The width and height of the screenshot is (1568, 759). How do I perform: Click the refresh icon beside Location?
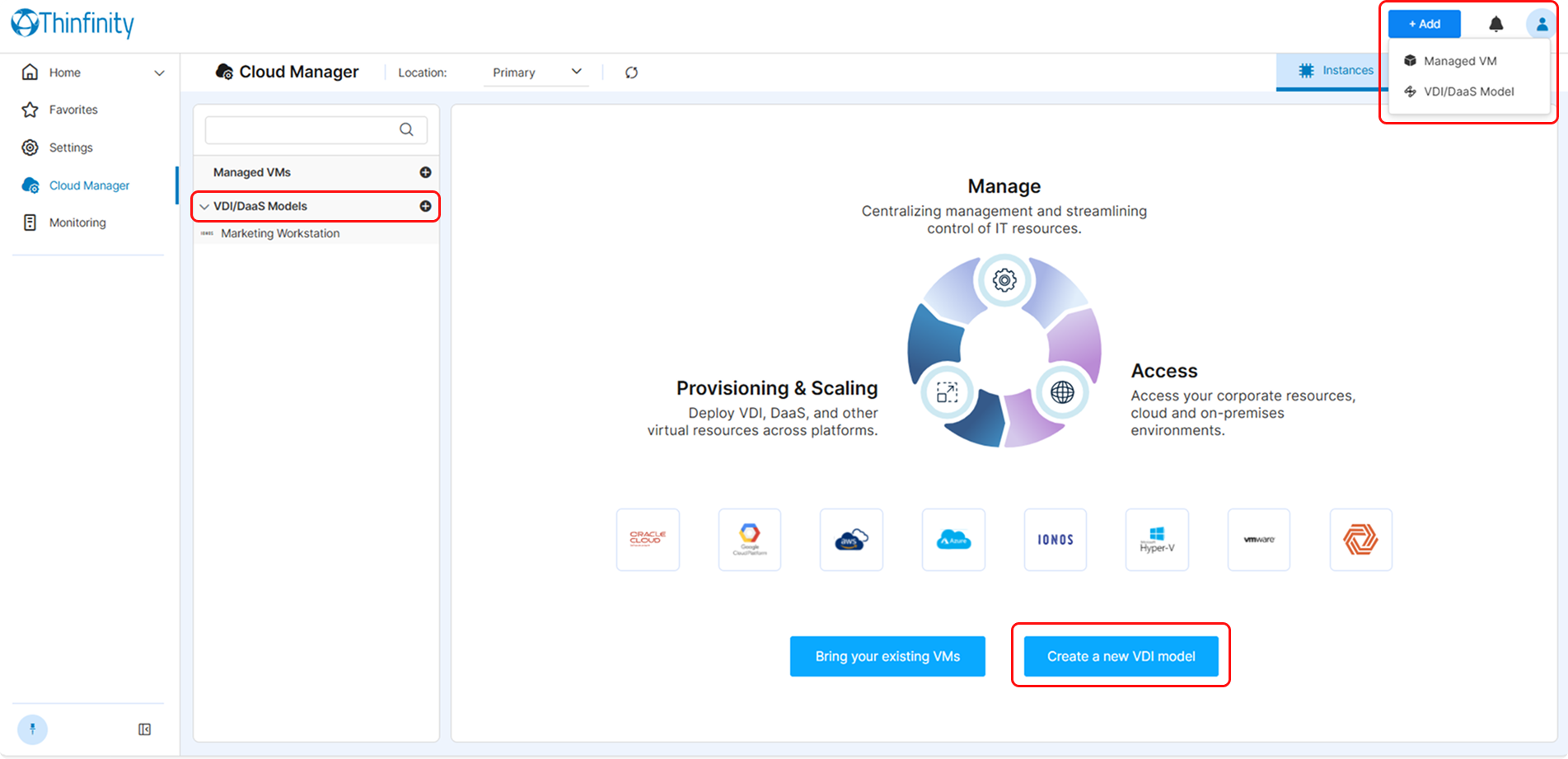[631, 73]
